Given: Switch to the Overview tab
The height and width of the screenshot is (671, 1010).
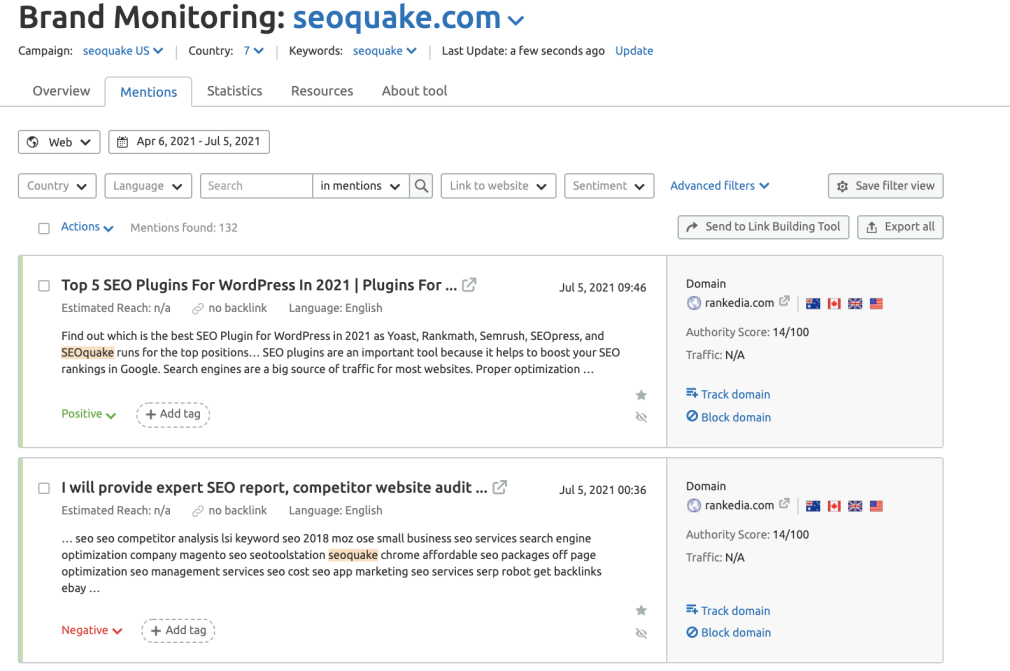Looking at the screenshot, I should point(61,91).
